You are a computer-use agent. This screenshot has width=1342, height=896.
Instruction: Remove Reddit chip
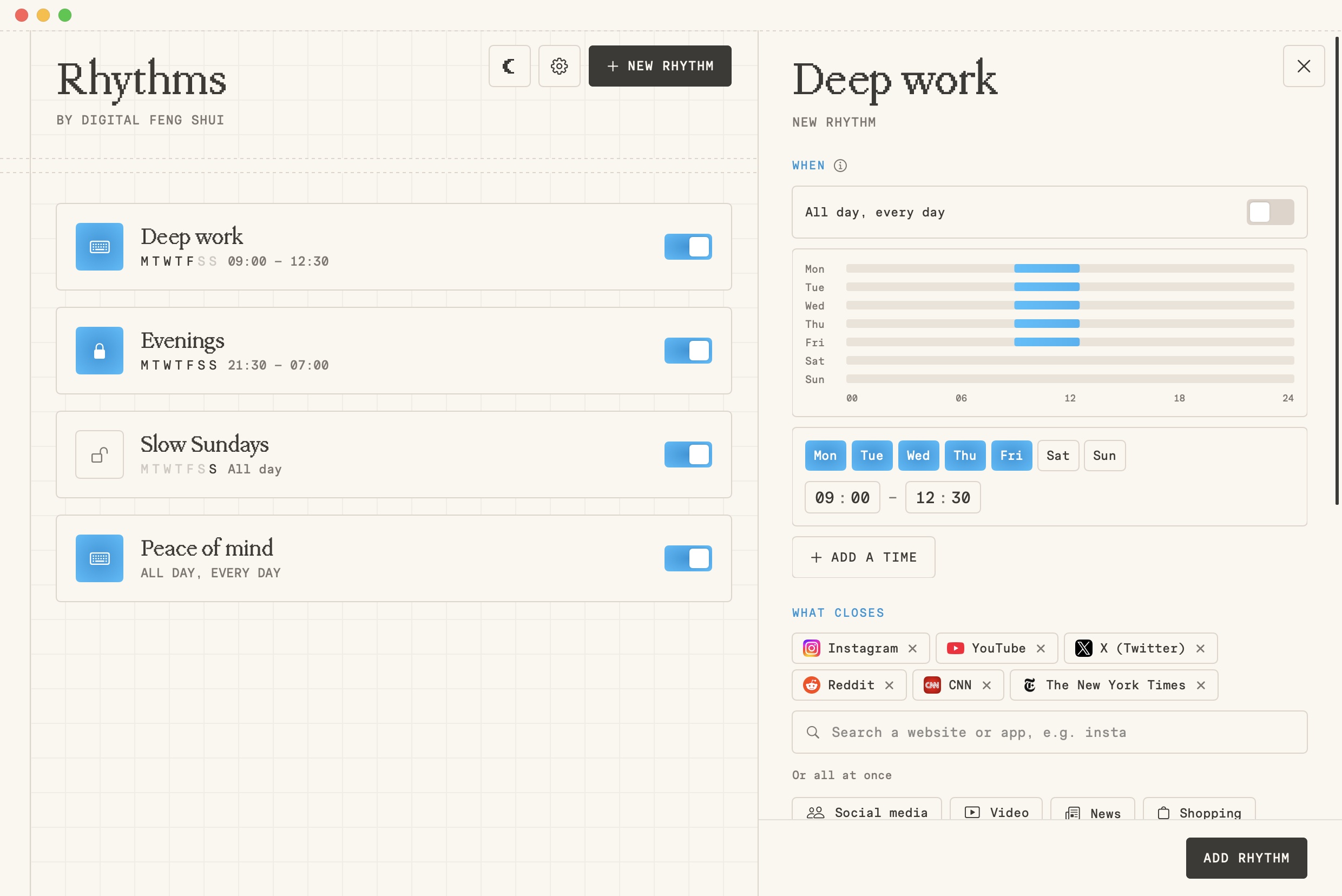coord(889,685)
